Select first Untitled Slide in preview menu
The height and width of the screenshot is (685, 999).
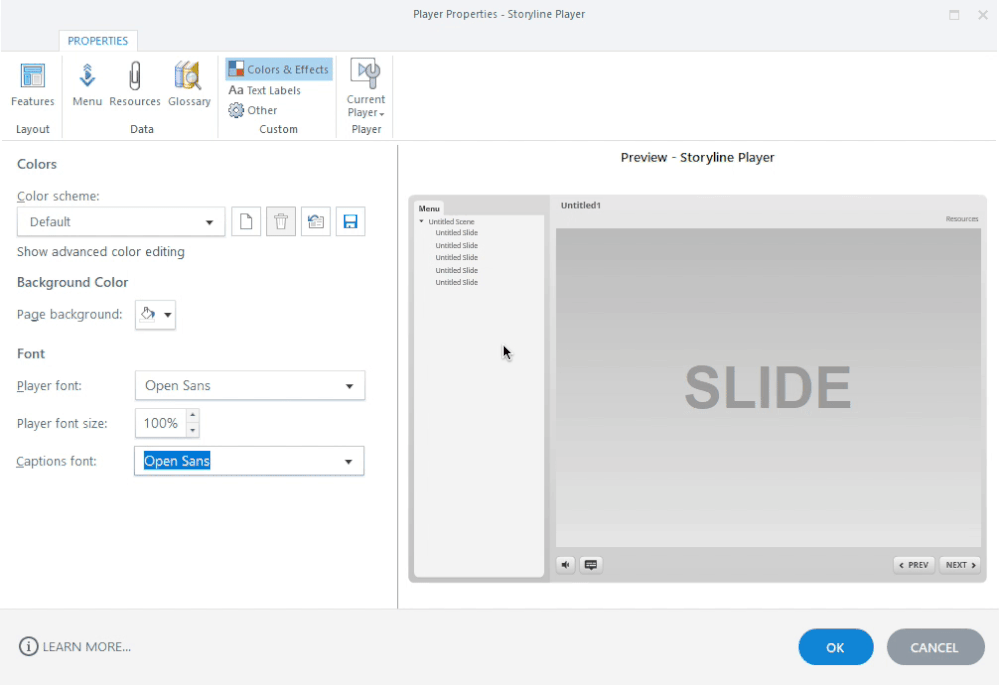456,233
